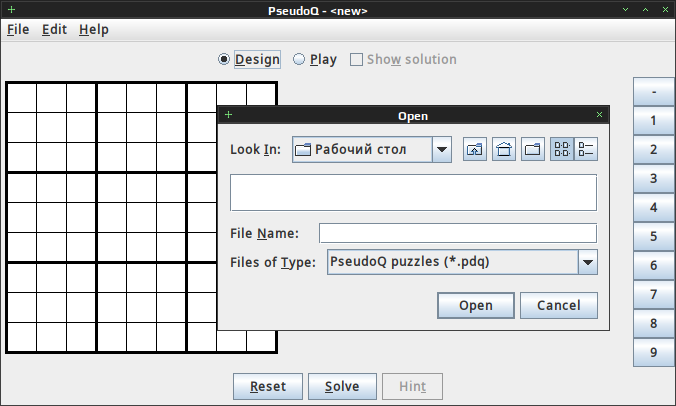Select top-left cell of sudoku grid
The width and height of the screenshot is (676, 406).
22,98
